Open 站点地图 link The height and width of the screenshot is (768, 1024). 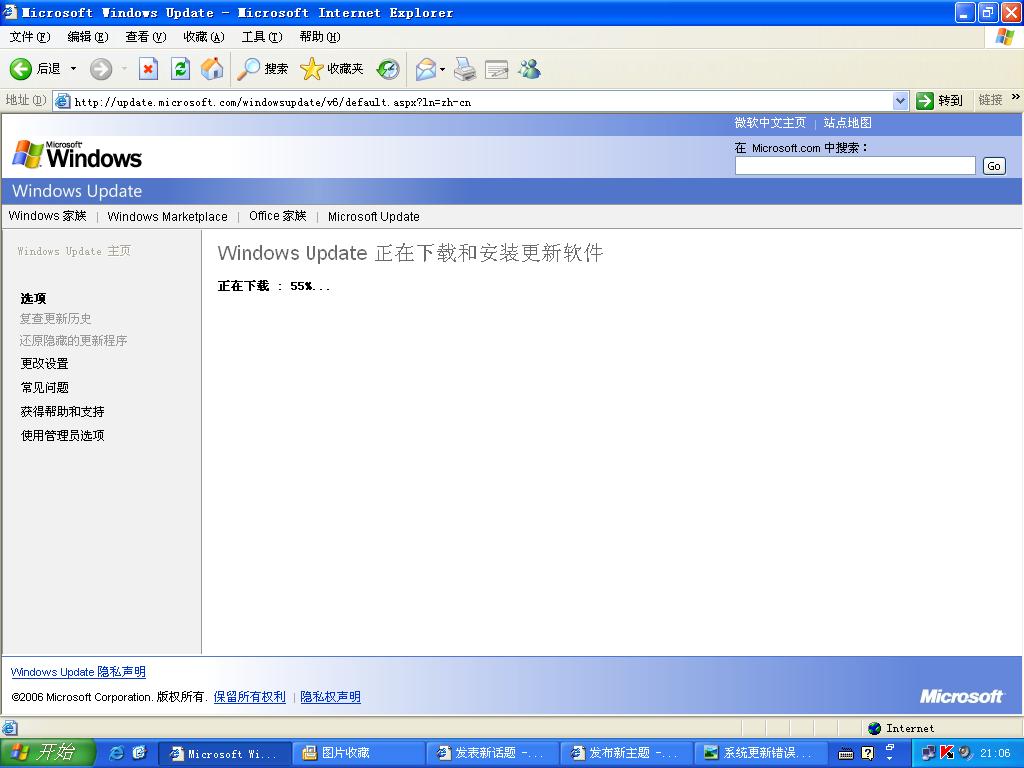coord(847,123)
